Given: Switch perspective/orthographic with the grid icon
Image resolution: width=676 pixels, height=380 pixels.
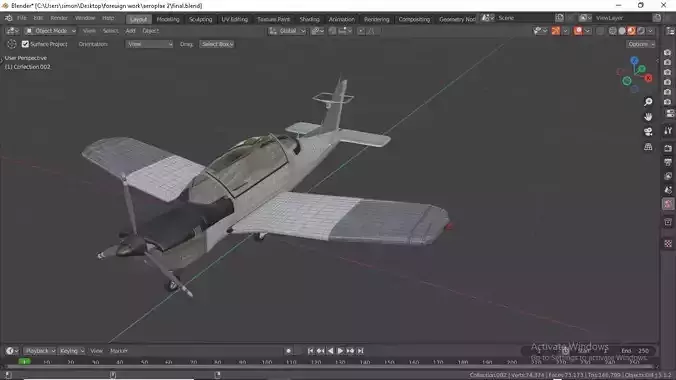Looking at the screenshot, I should 648,147.
